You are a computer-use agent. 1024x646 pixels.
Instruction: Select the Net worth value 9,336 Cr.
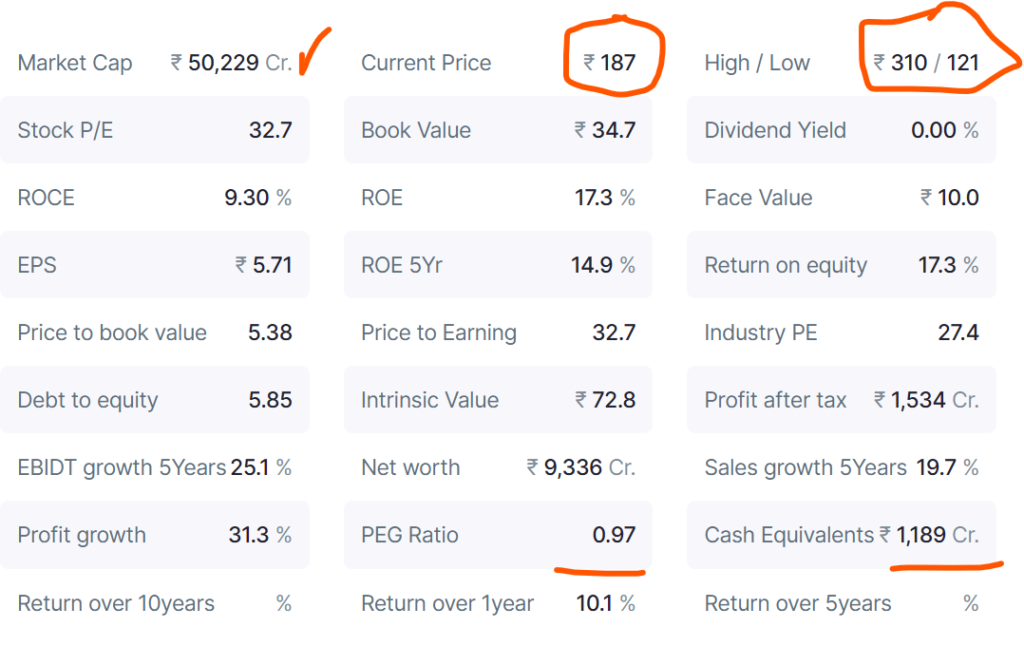pos(581,468)
